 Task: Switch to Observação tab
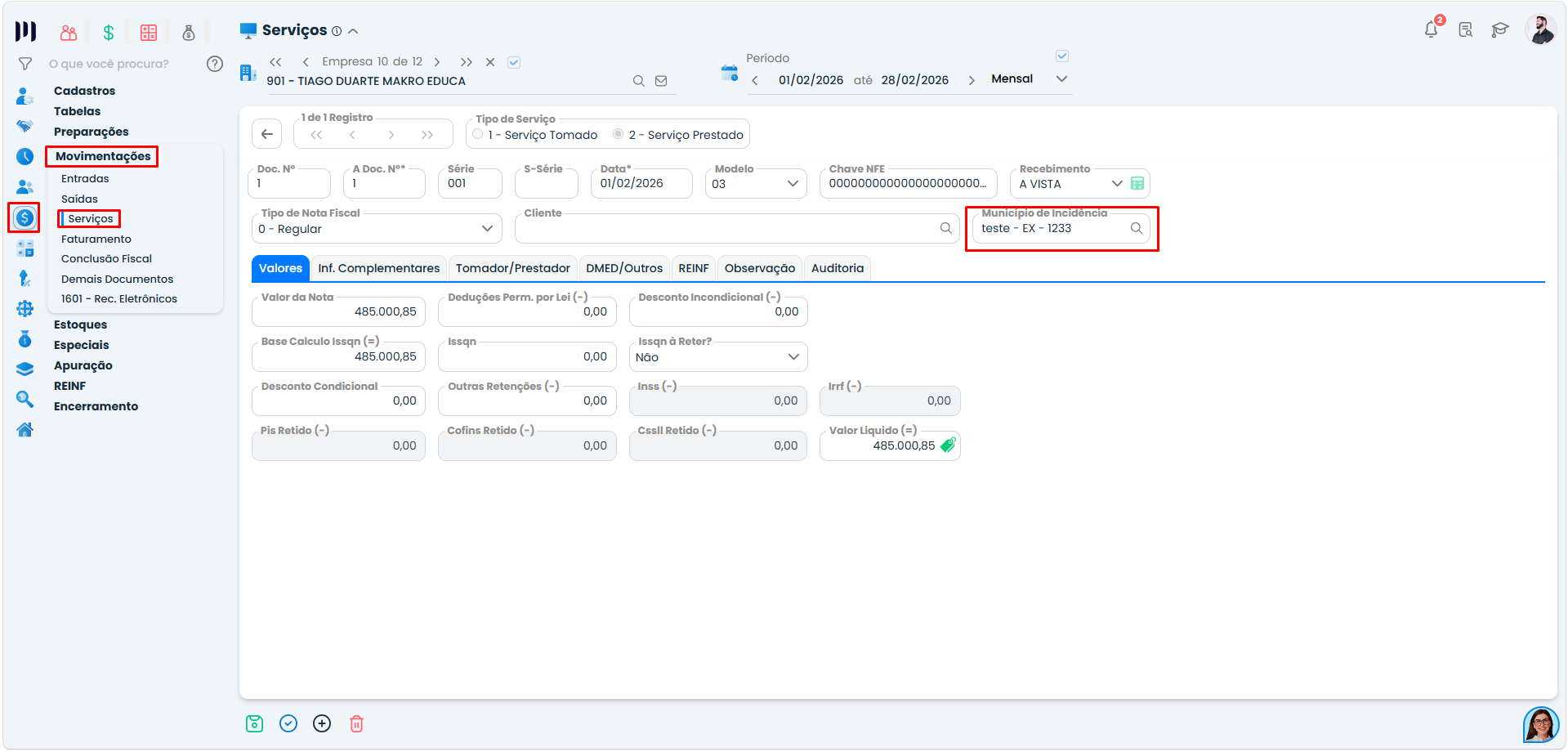[760, 268]
